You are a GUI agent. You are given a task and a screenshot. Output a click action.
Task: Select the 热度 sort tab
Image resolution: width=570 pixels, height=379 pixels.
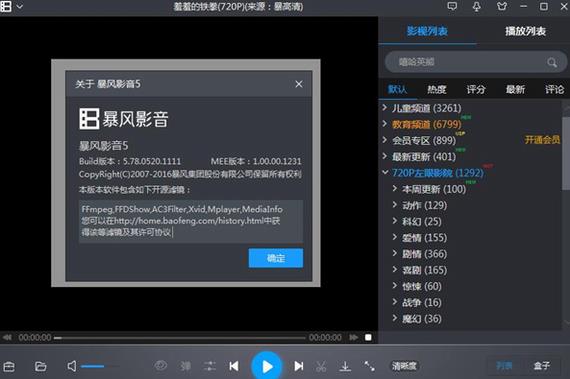tap(437, 89)
